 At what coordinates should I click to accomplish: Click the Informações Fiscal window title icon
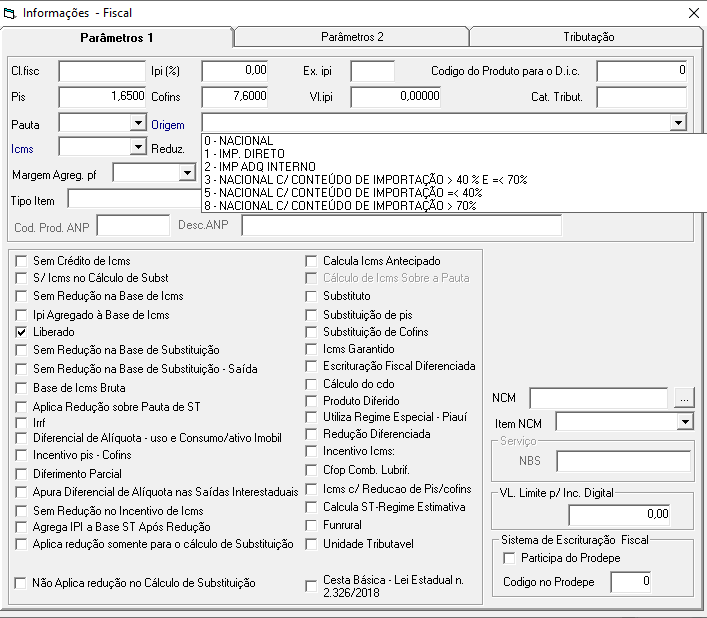9,14
